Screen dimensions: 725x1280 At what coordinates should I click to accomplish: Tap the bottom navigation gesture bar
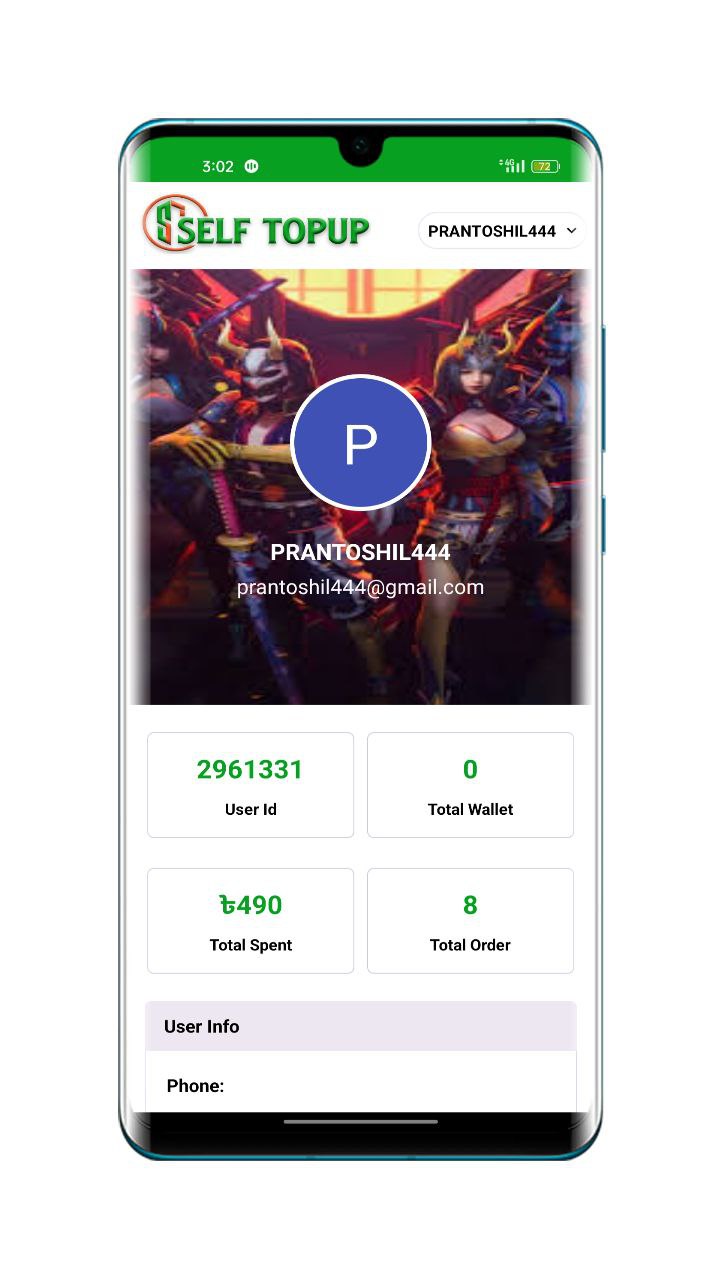click(361, 1122)
